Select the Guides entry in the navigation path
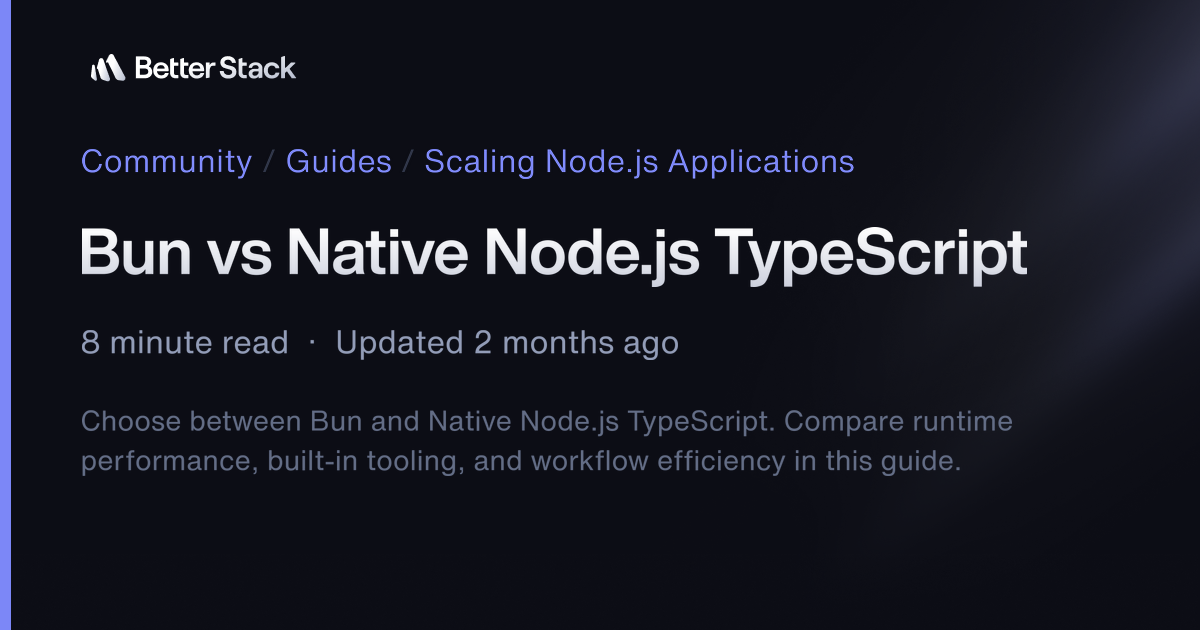Screen dimensions: 1200x630 pos(338,161)
